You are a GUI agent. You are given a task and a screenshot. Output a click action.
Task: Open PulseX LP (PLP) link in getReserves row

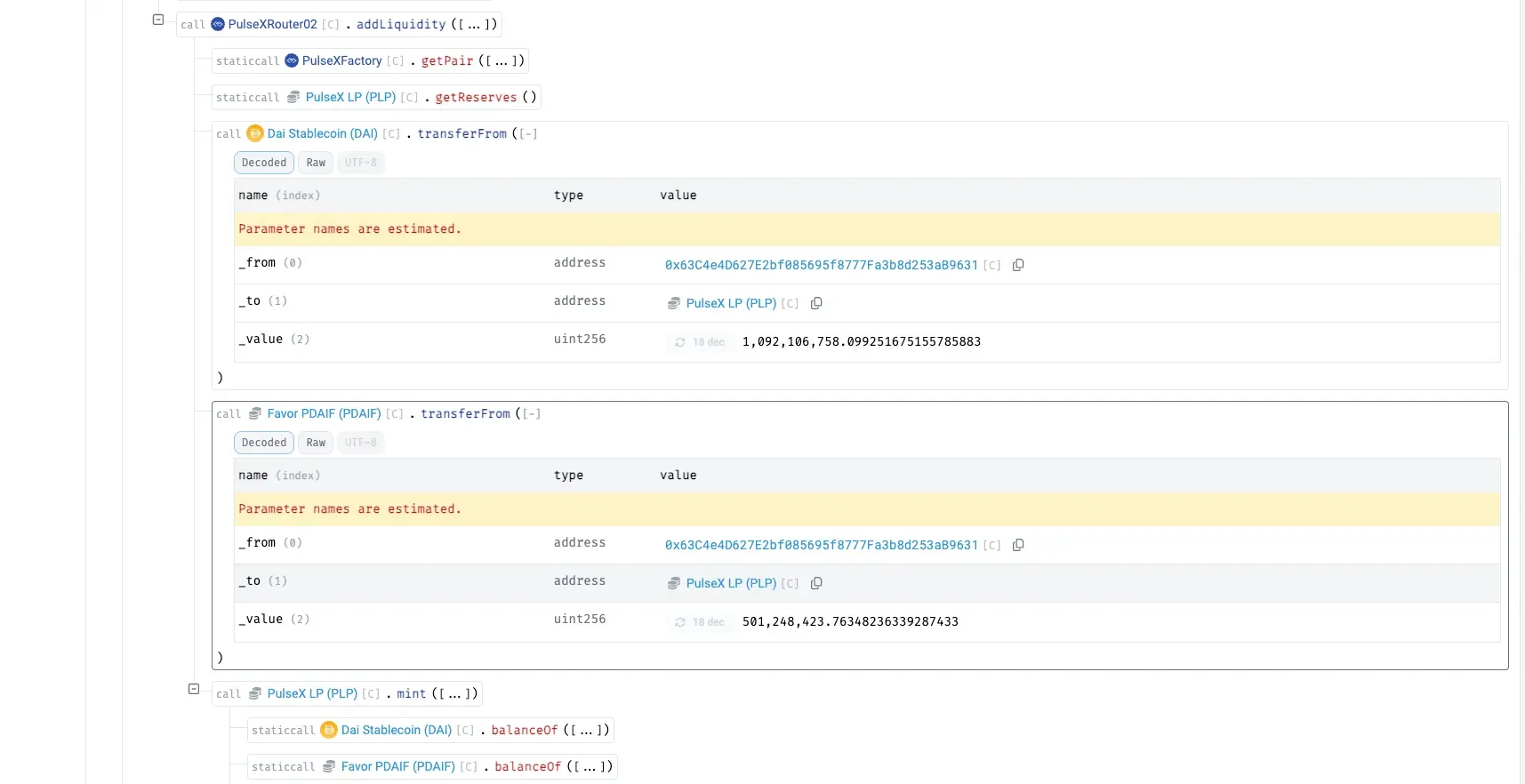[x=350, y=98]
